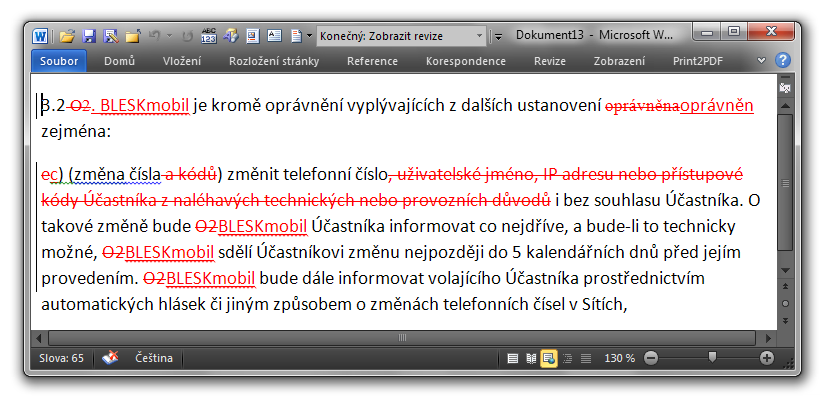Expand the ribbon with the chevron arrow
This screenshot has width=823, height=402.
point(762,60)
